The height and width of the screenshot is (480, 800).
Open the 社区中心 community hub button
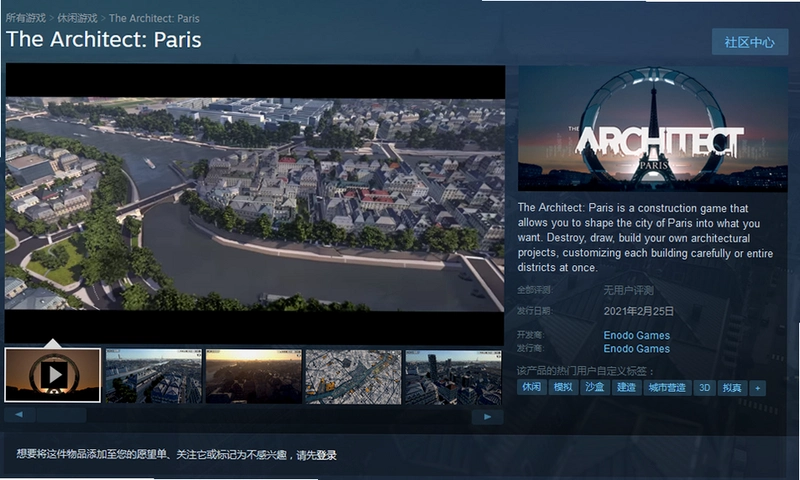[749, 42]
